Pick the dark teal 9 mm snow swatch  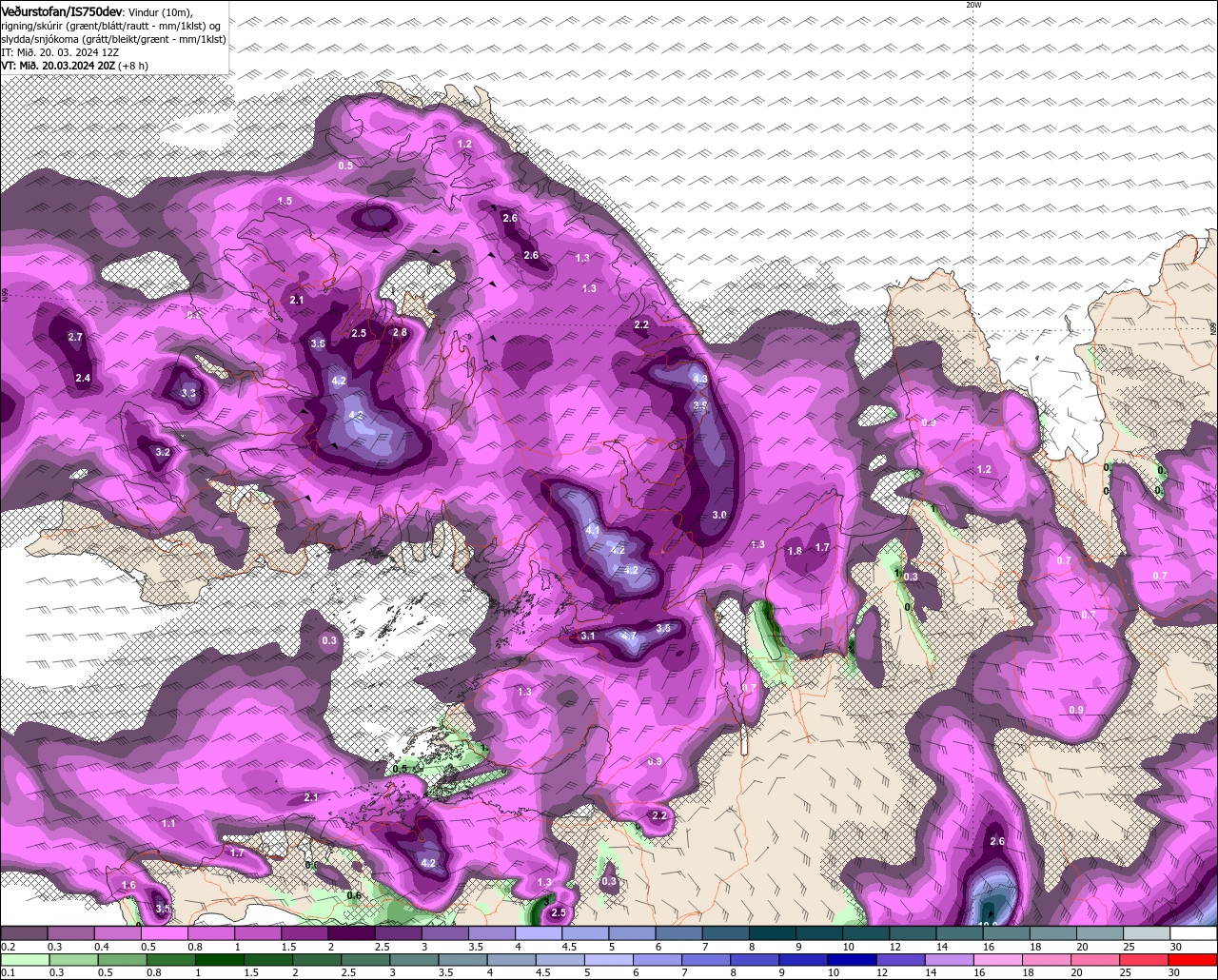(819, 933)
